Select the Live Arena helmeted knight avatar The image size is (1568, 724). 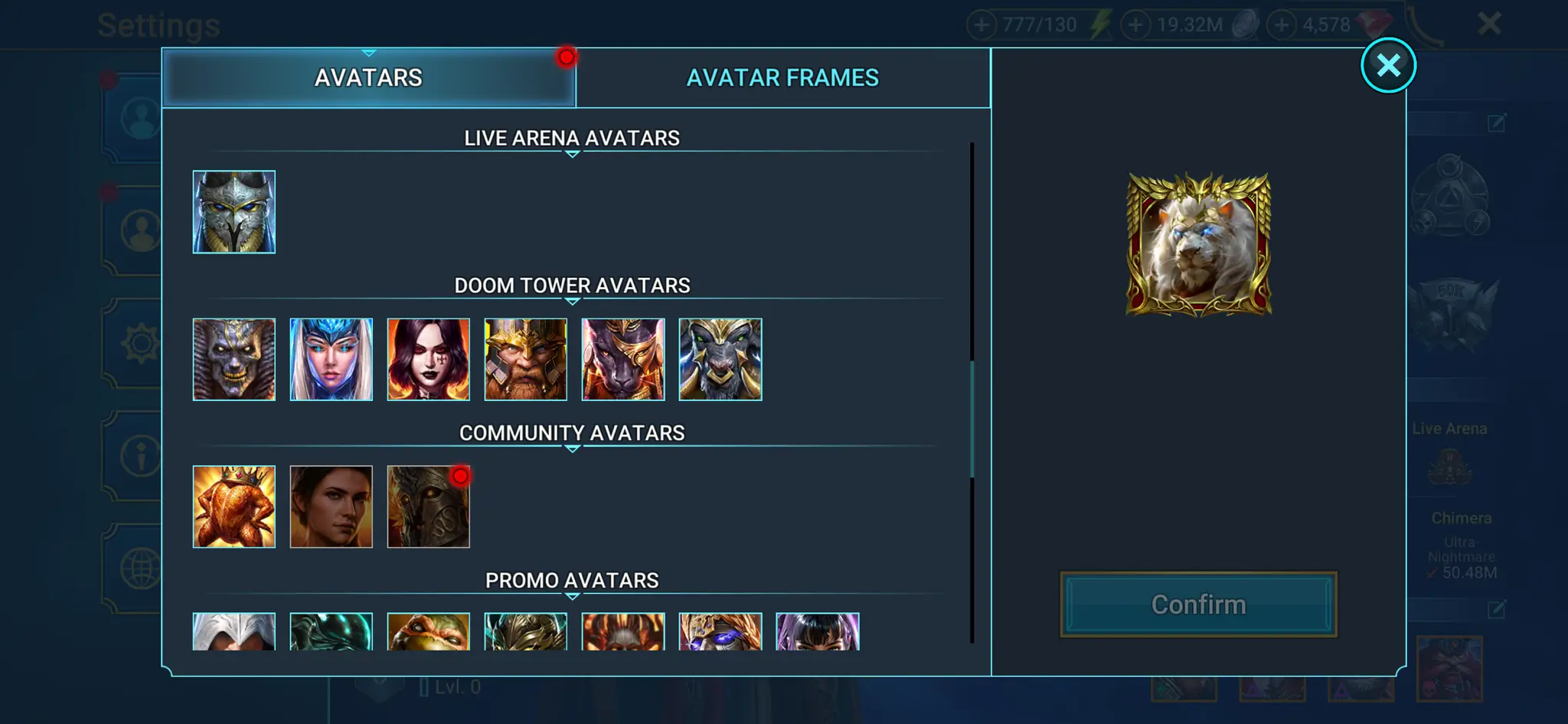pyautogui.click(x=234, y=212)
